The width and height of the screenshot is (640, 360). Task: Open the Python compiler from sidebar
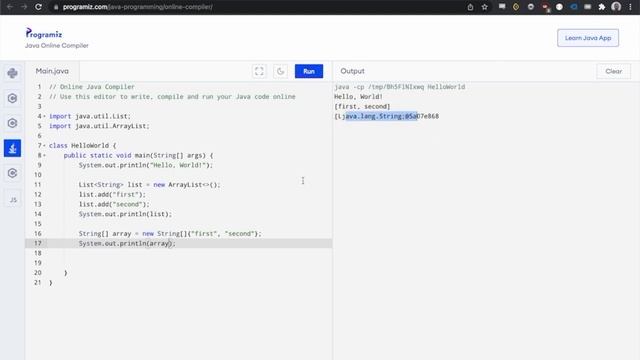[12, 73]
